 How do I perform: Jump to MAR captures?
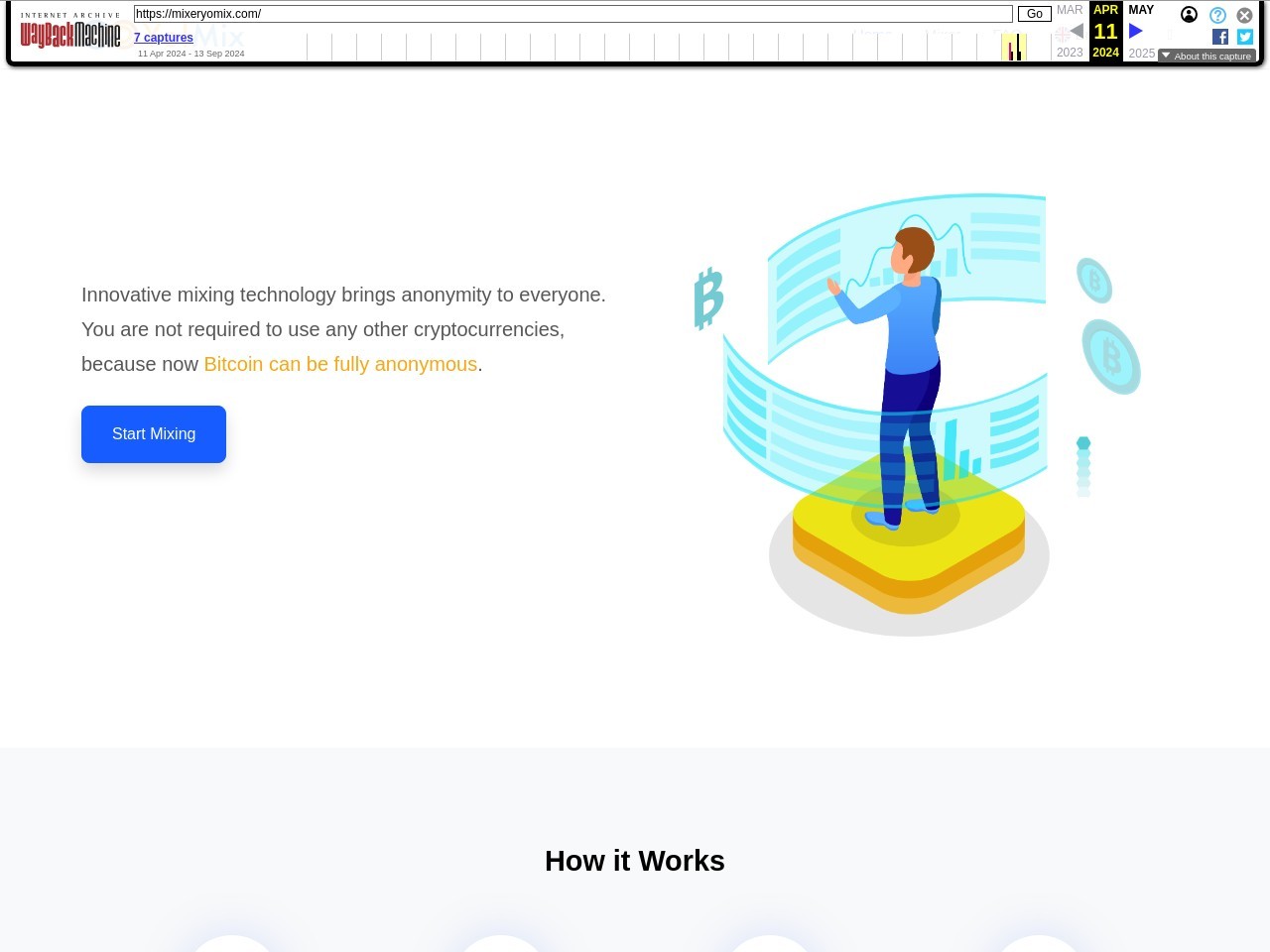click(x=1070, y=10)
